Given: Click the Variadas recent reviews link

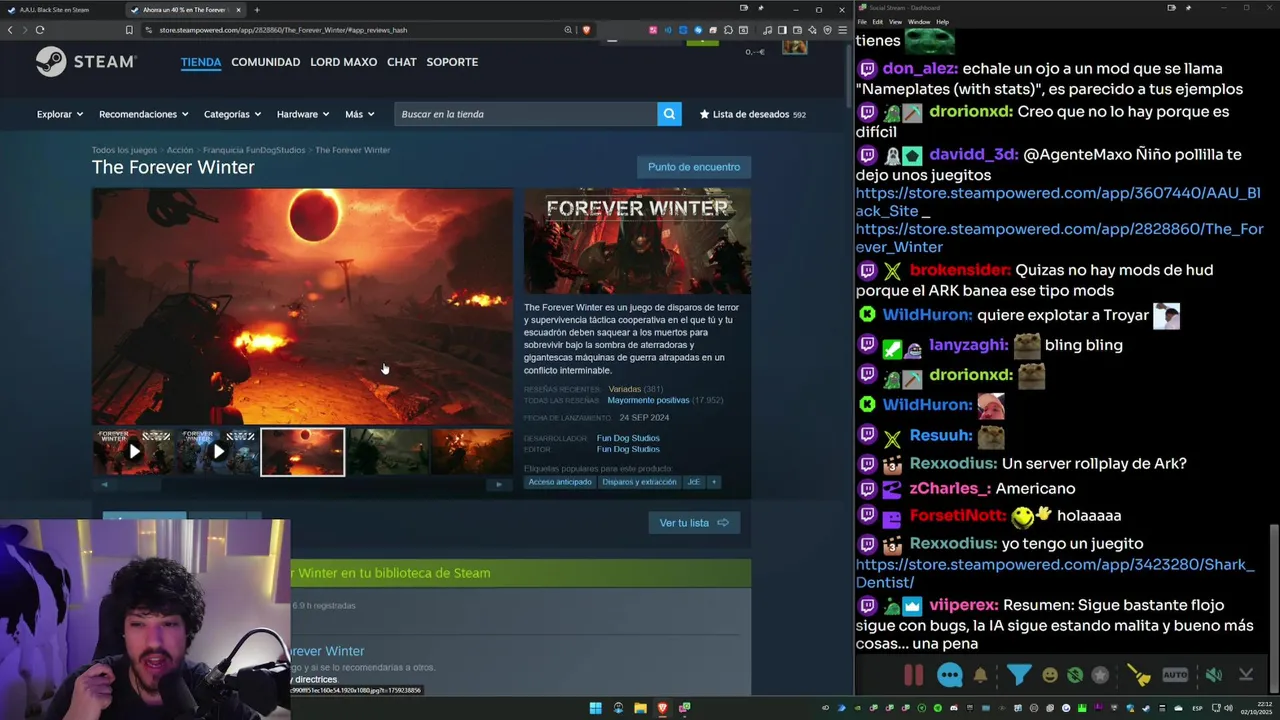Looking at the screenshot, I should point(624,389).
